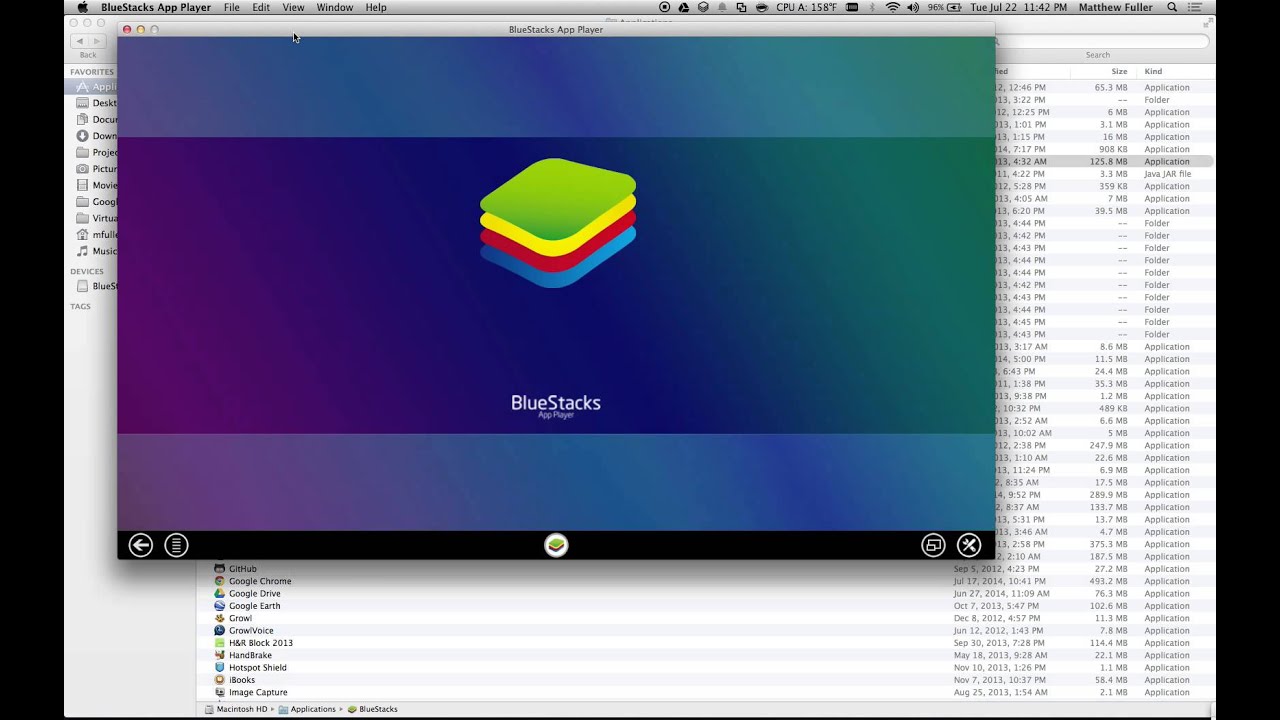Click the Google Chrome app icon in Finder
This screenshot has height=720, width=1280.
pyautogui.click(x=220, y=581)
